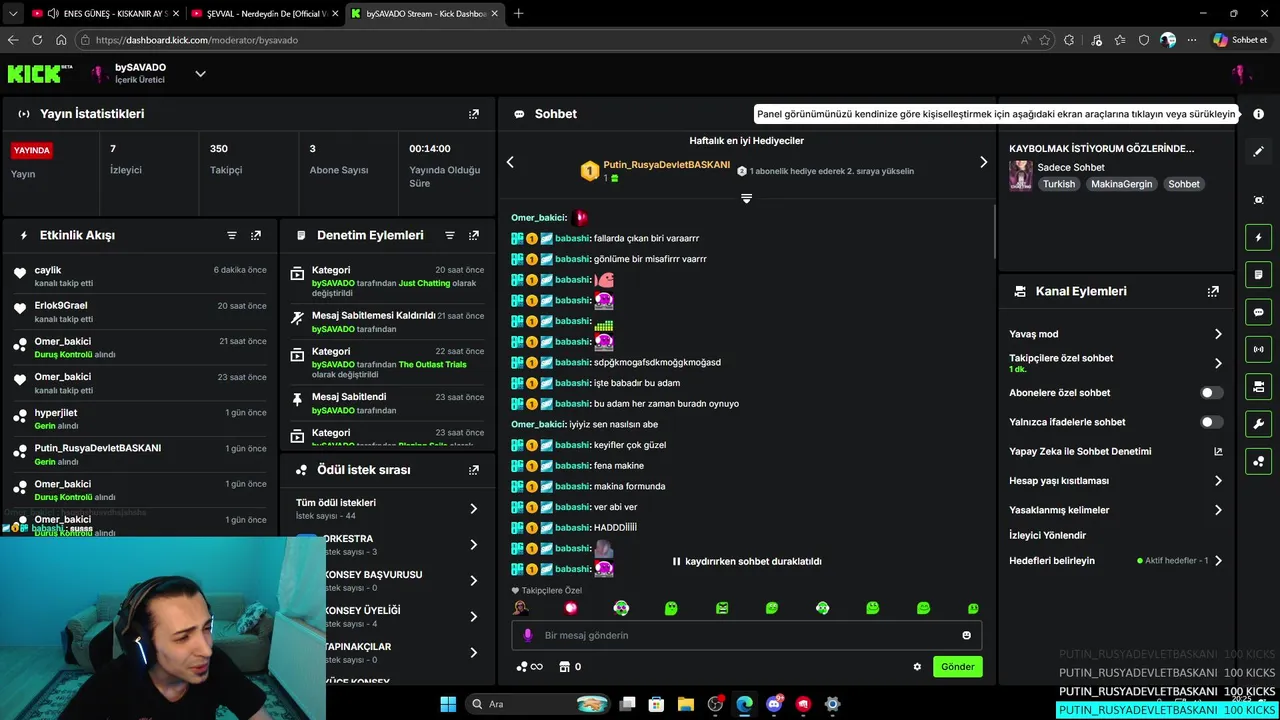Expand Takipçilere özel sohbet setting
This screenshot has width=1280, height=720.
click(1116, 363)
